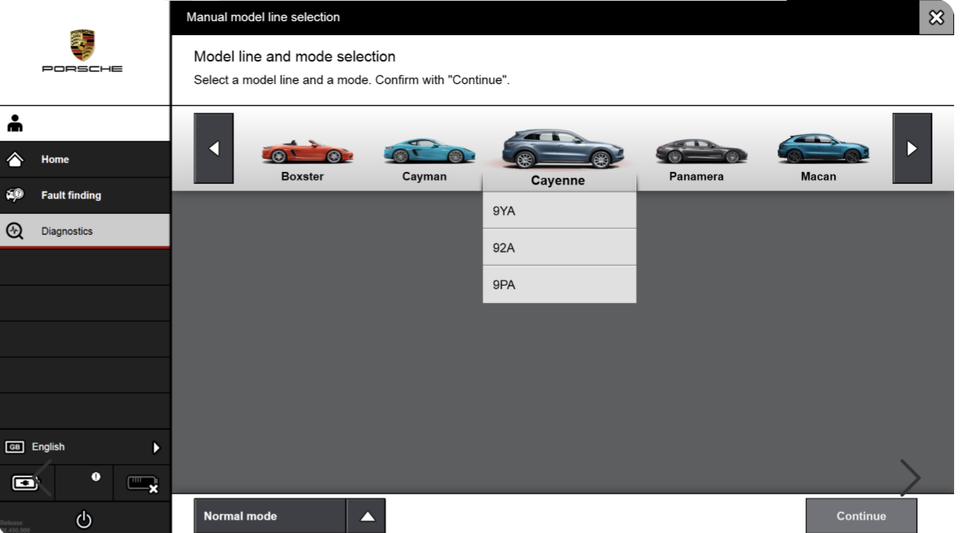Click the Home house icon
This screenshot has width=960, height=533.
tap(15, 160)
